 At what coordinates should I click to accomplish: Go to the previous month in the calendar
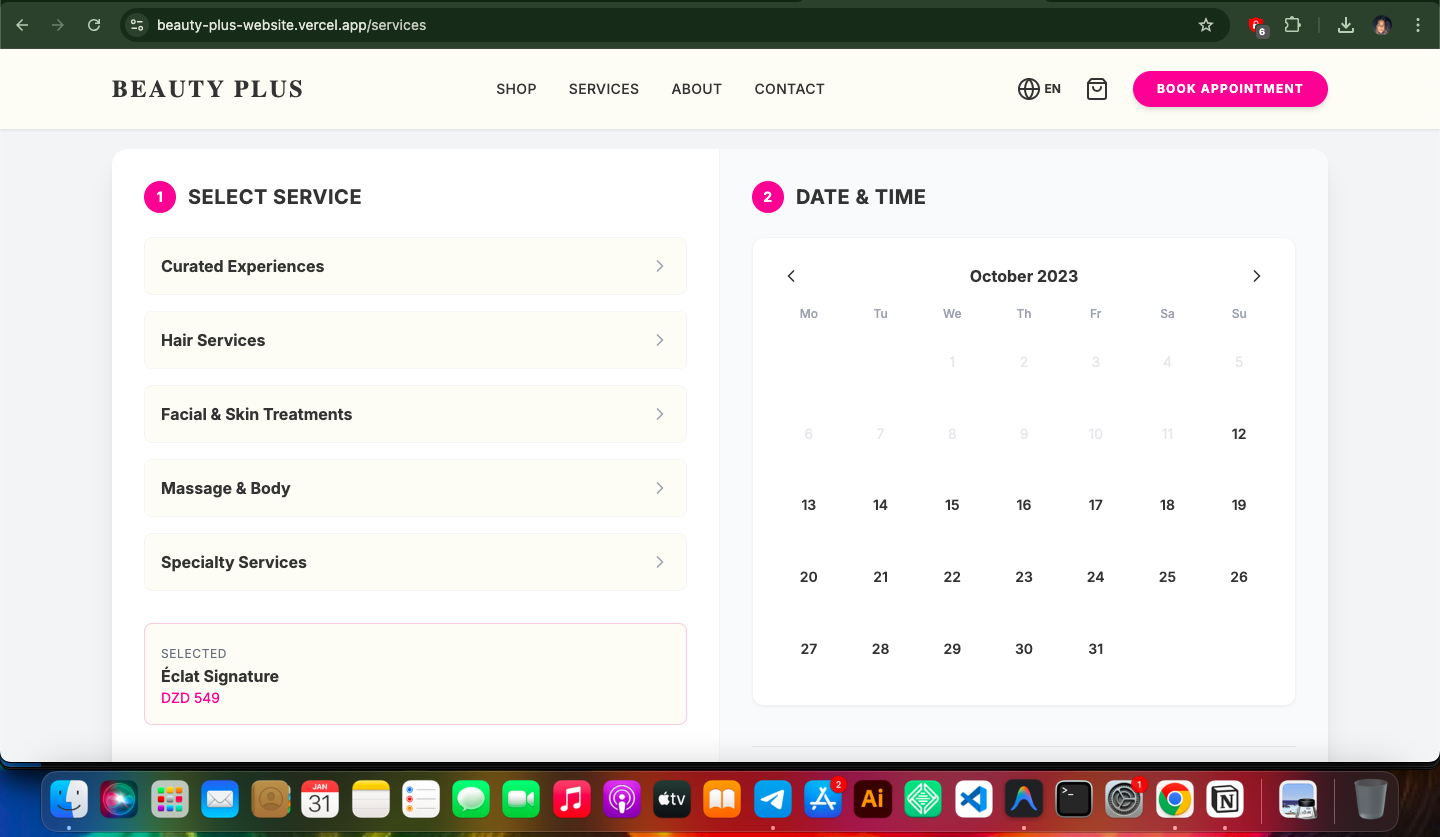791,276
